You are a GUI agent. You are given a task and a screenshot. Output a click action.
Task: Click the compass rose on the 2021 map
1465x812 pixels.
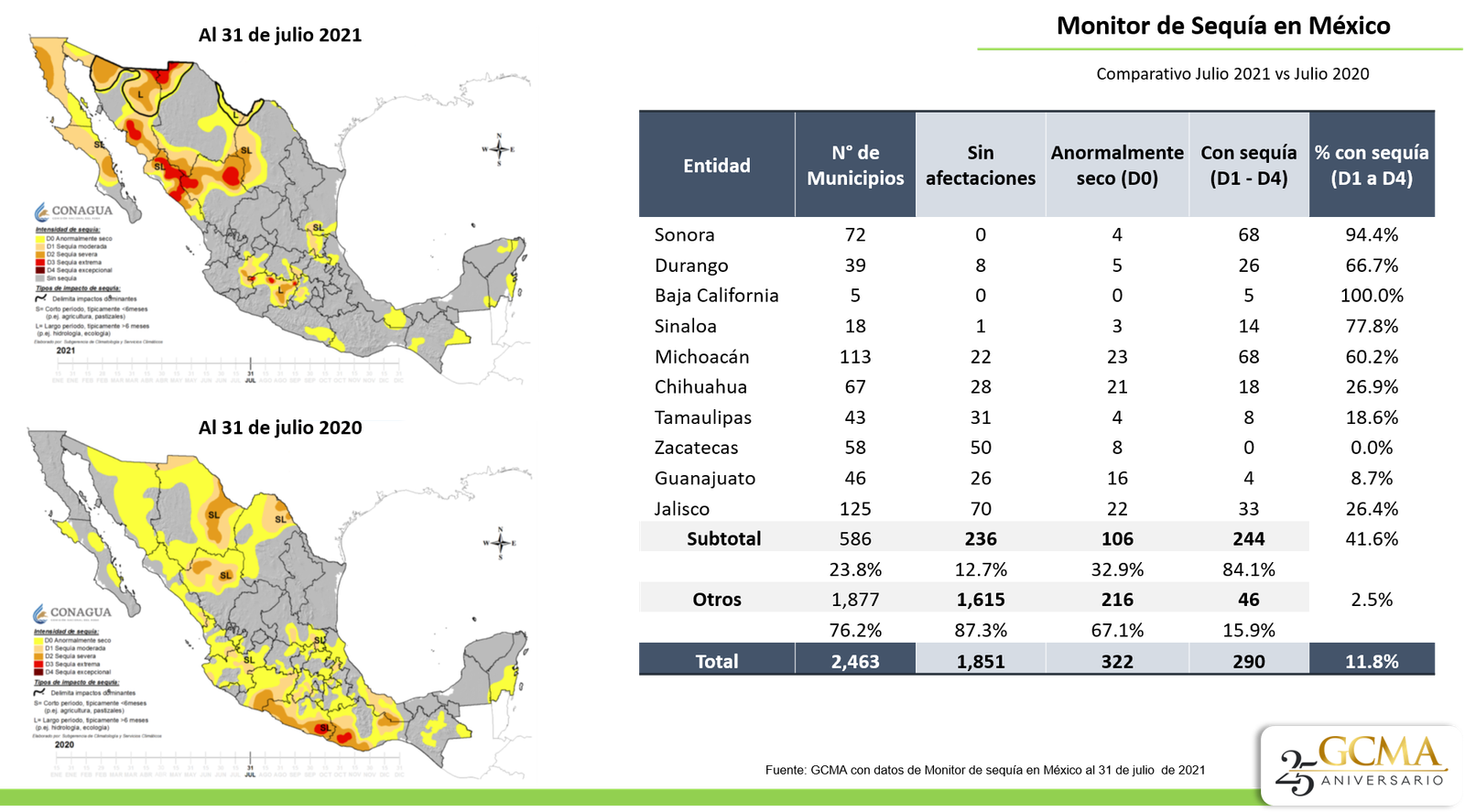coord(499,149)
